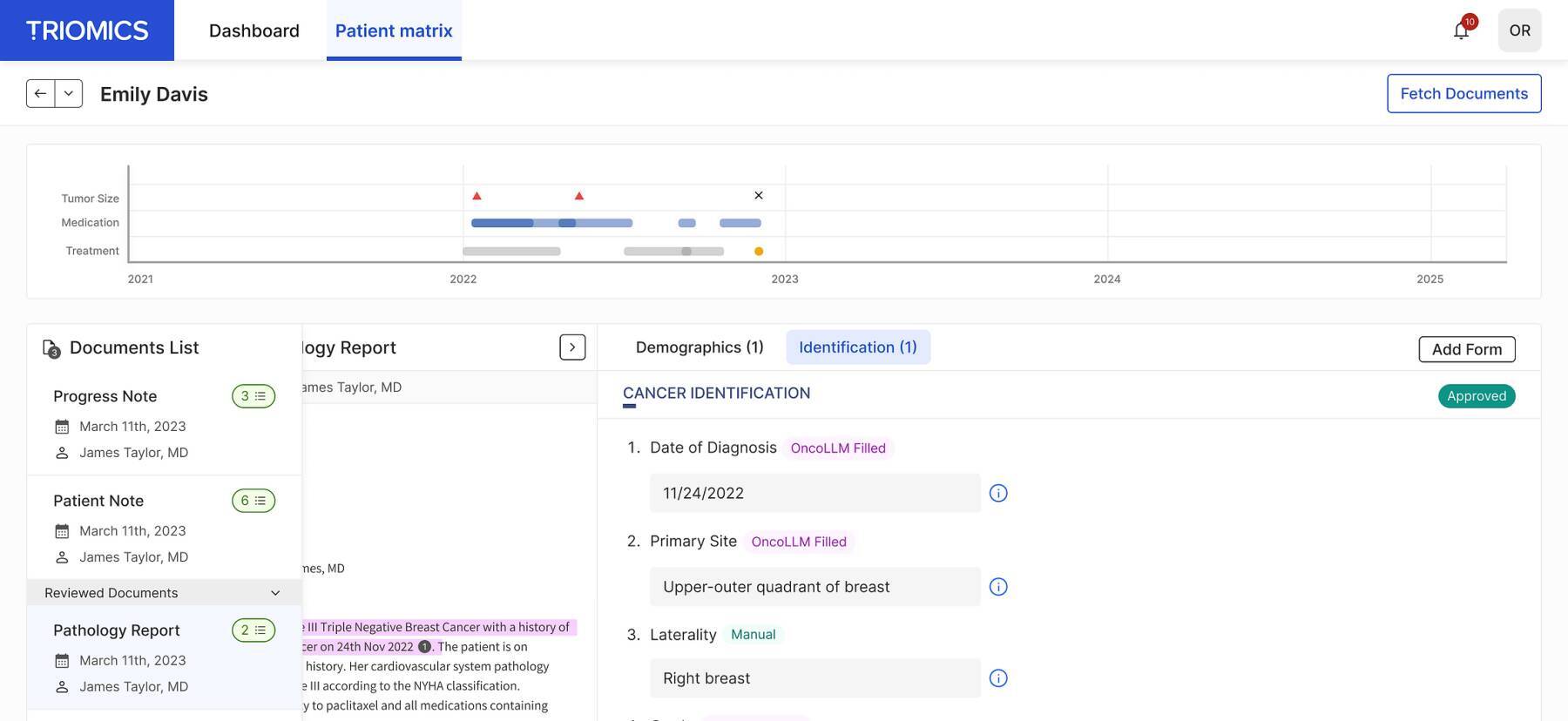Click the back arrow beside patient name
Viewport: 1568px width, 721px height.
coord(40,93)
